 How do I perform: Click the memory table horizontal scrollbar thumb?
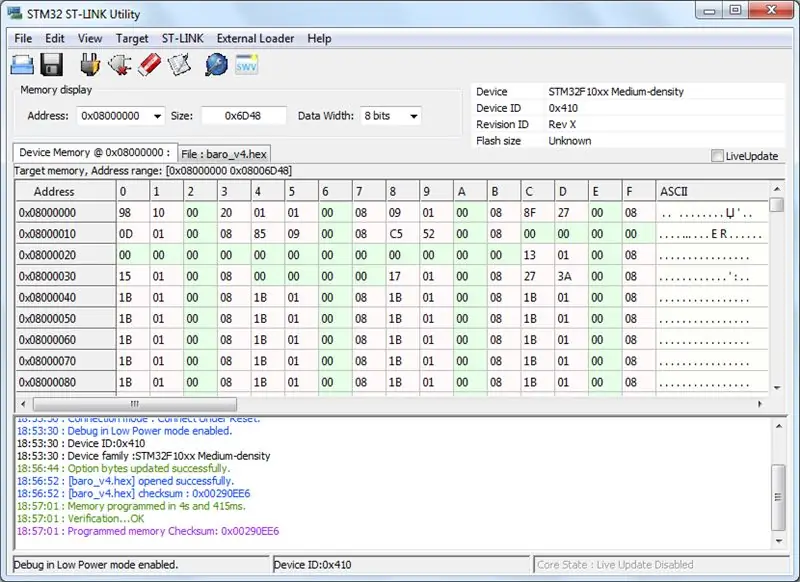[135, 404]
